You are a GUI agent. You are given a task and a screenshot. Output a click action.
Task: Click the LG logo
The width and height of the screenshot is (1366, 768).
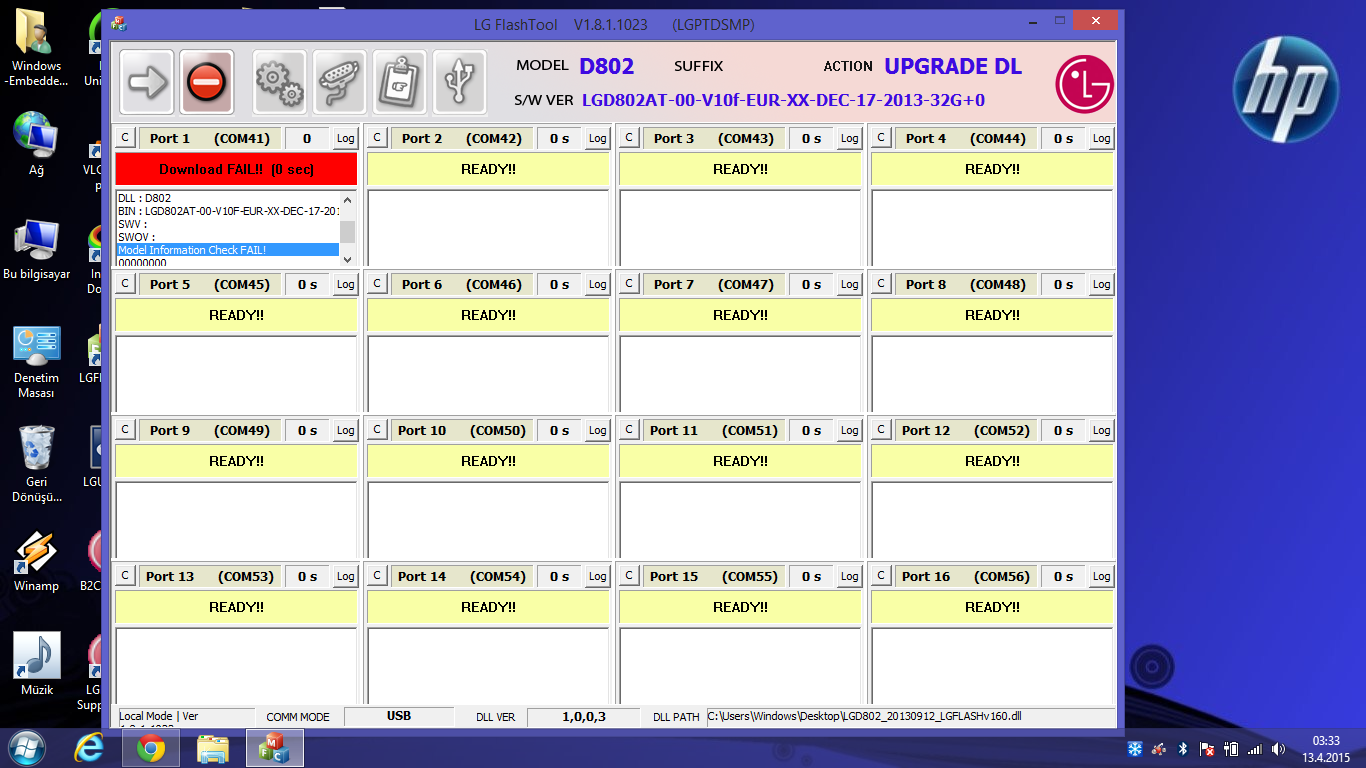1084,83
